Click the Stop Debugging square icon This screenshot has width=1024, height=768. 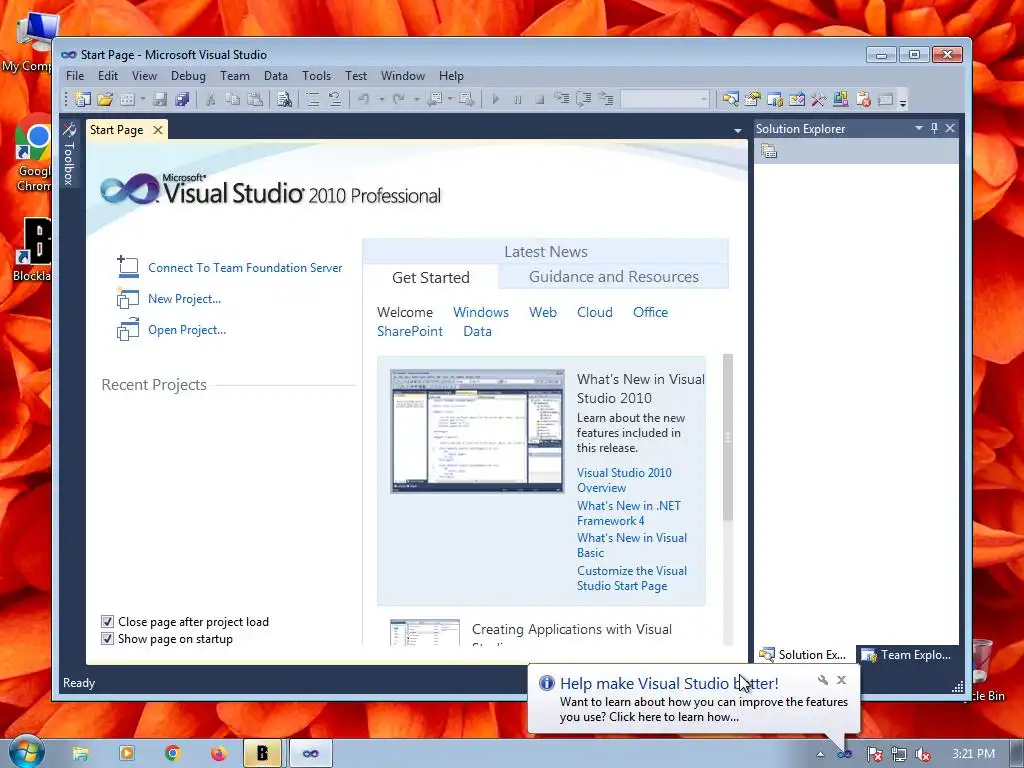pyautogui.click(x=539, y=99)
